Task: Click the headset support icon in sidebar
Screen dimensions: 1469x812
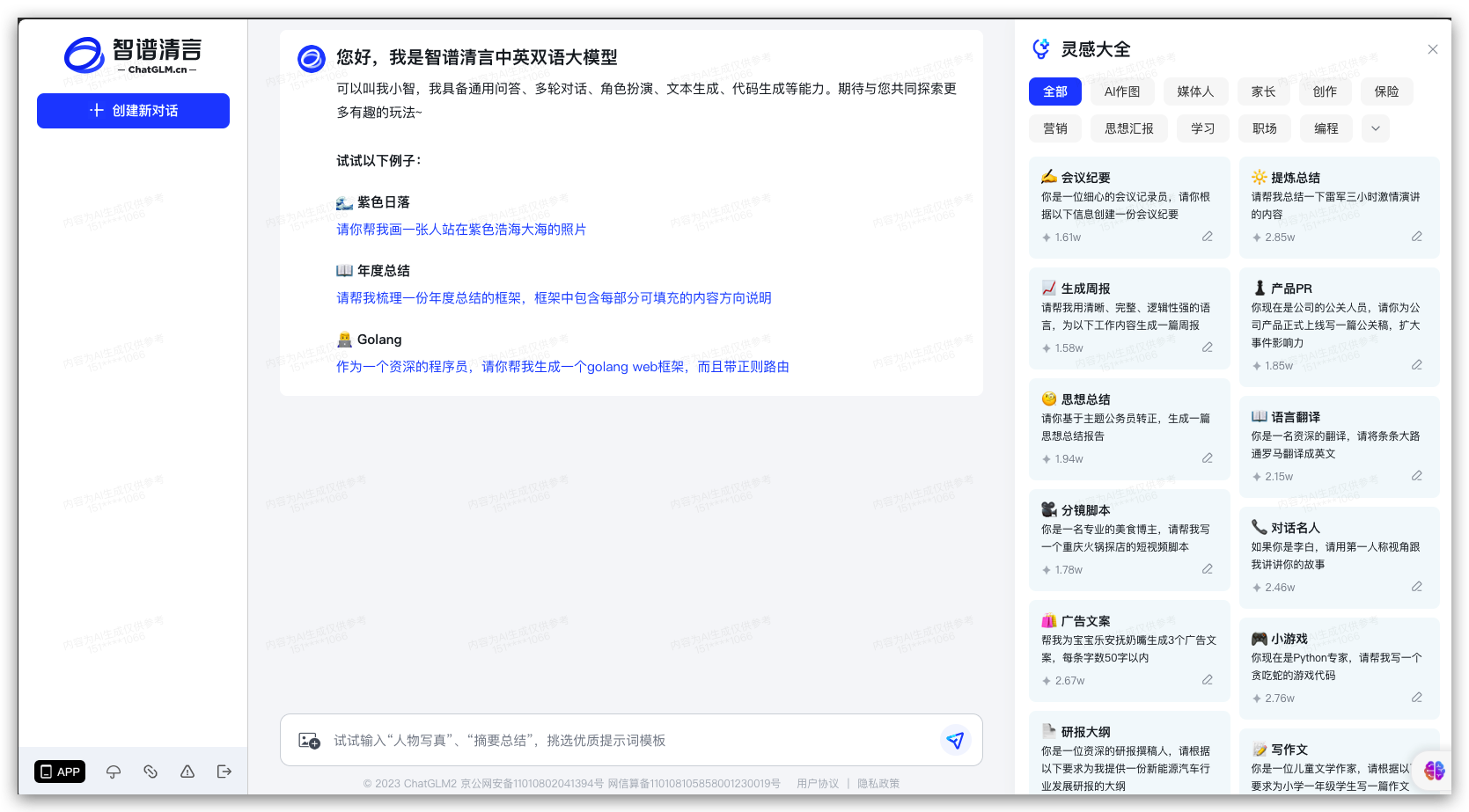Action: pos(114,772)
